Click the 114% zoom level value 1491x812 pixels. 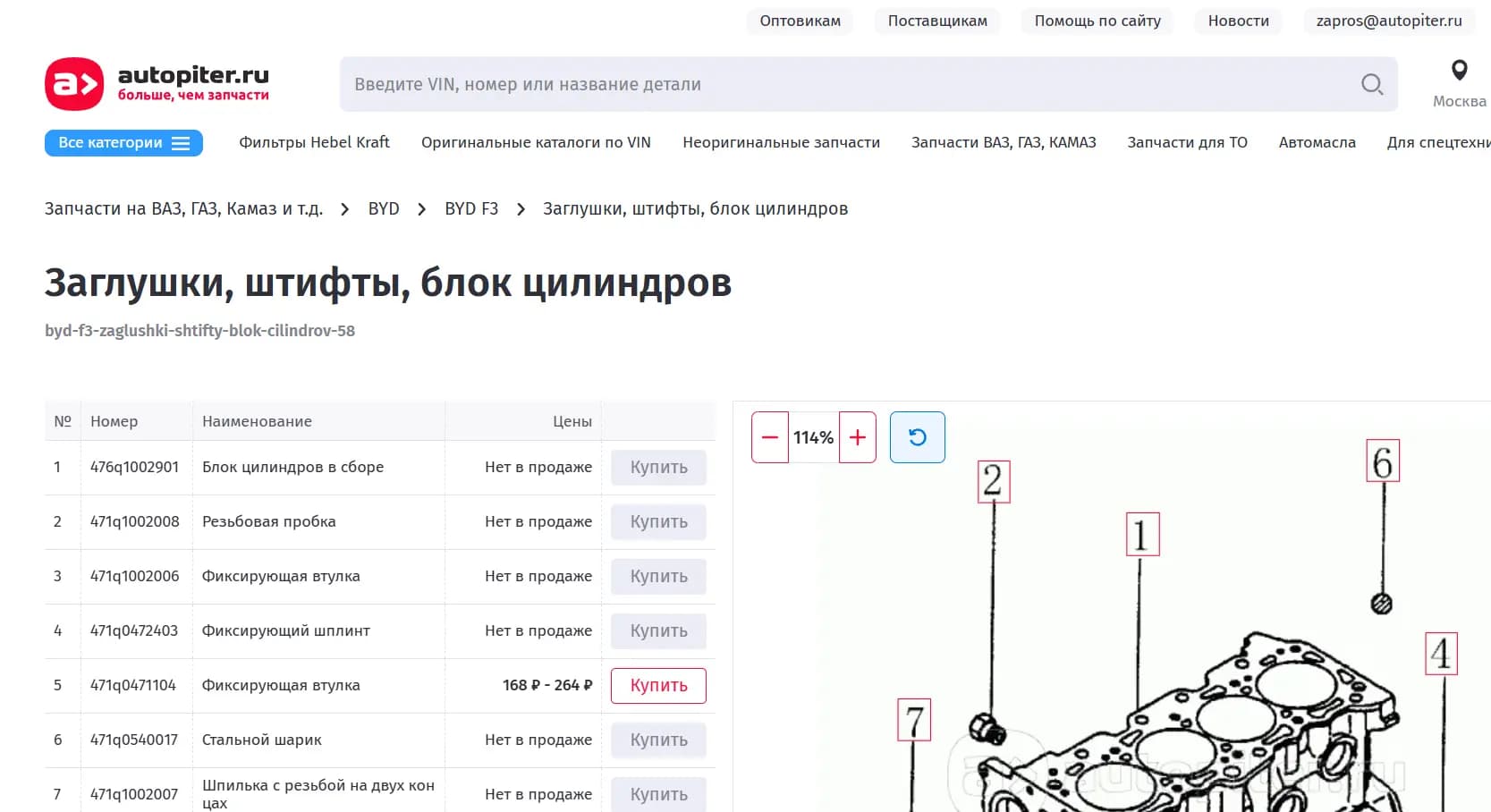[x=814, y=437]
